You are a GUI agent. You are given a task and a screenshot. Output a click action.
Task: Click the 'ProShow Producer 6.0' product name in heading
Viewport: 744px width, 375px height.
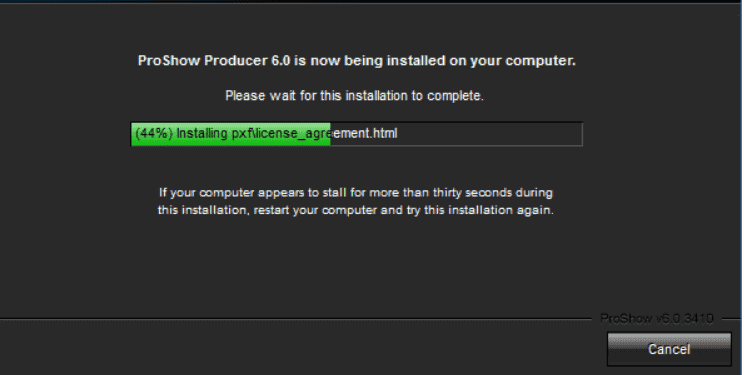214,61
